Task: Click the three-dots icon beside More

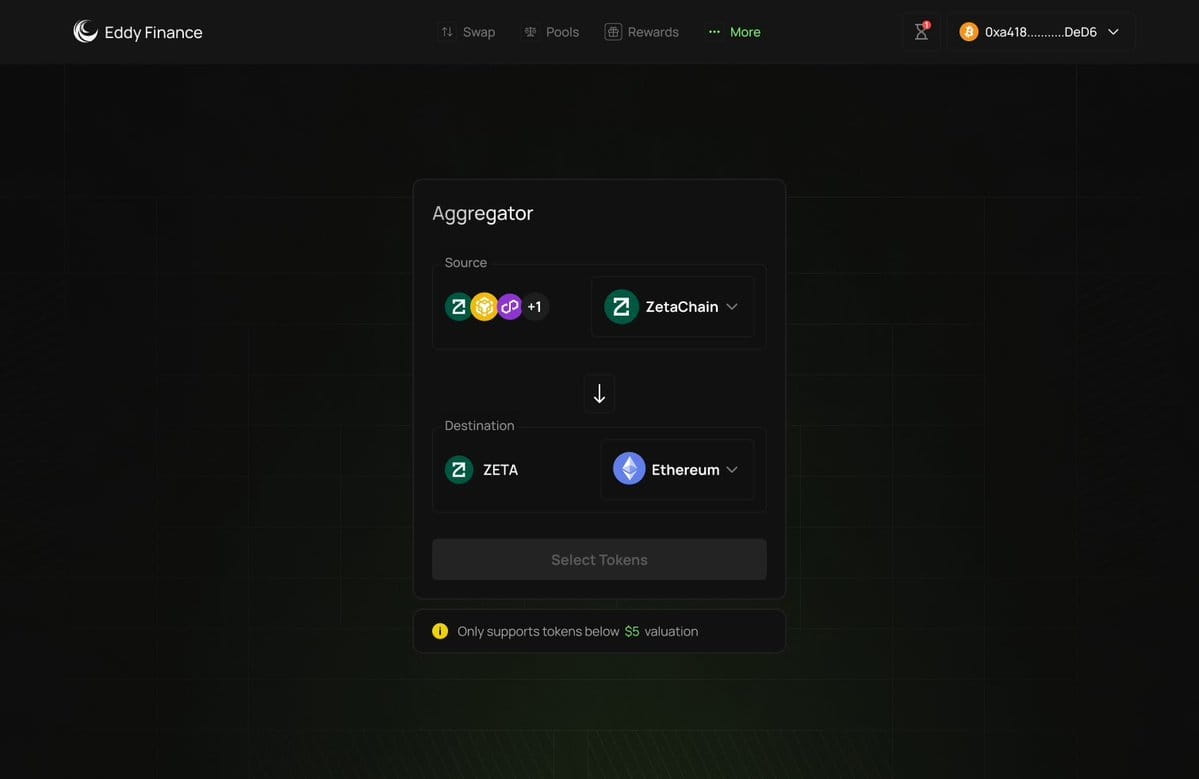Action: (714, 32)
